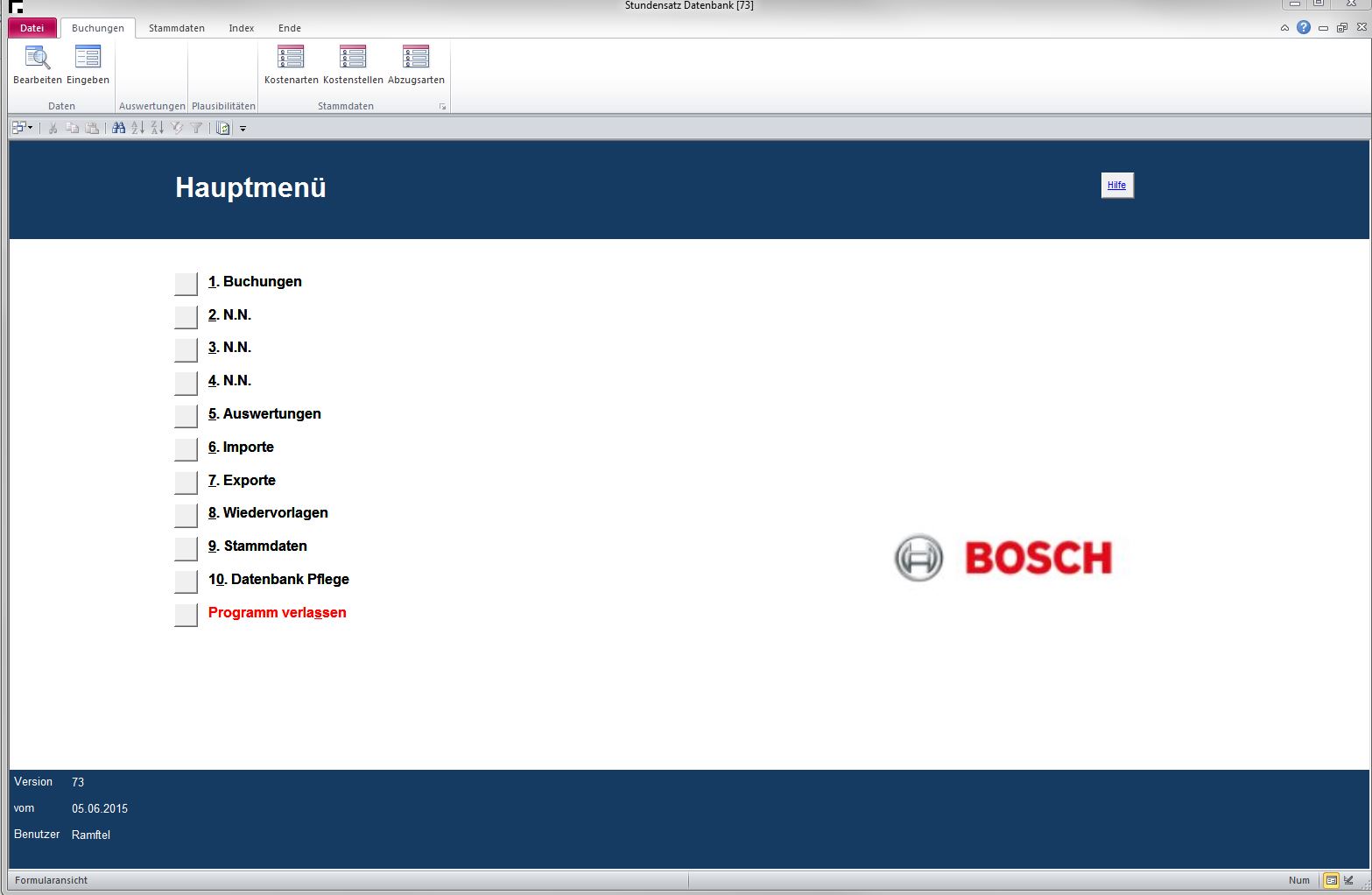
Task: Click the toggle filter funnel icon
Action: 197,128
